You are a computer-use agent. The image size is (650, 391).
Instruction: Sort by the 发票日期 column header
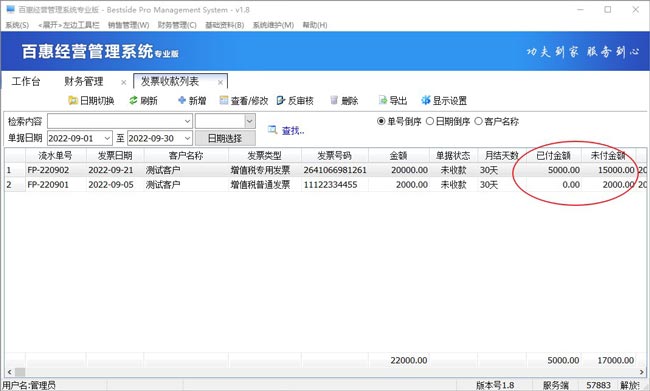(x=115, y=155)
